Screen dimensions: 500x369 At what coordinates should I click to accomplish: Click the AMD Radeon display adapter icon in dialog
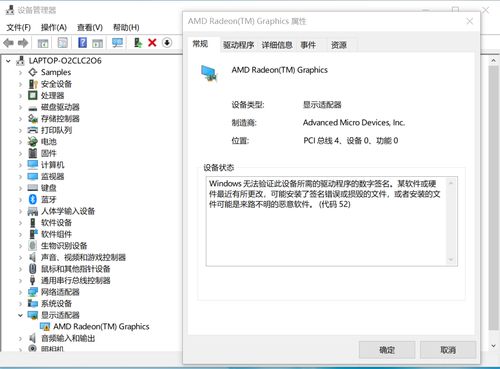pos(209,74)
